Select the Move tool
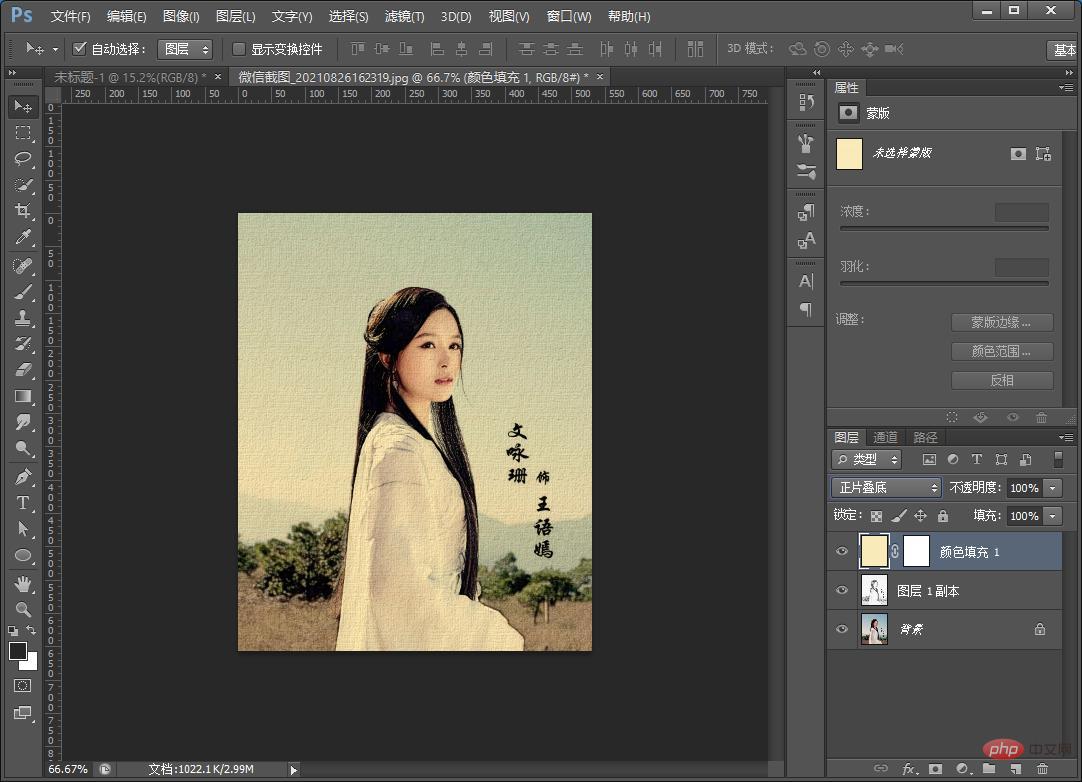1082x782 pixels. [23, 106]
